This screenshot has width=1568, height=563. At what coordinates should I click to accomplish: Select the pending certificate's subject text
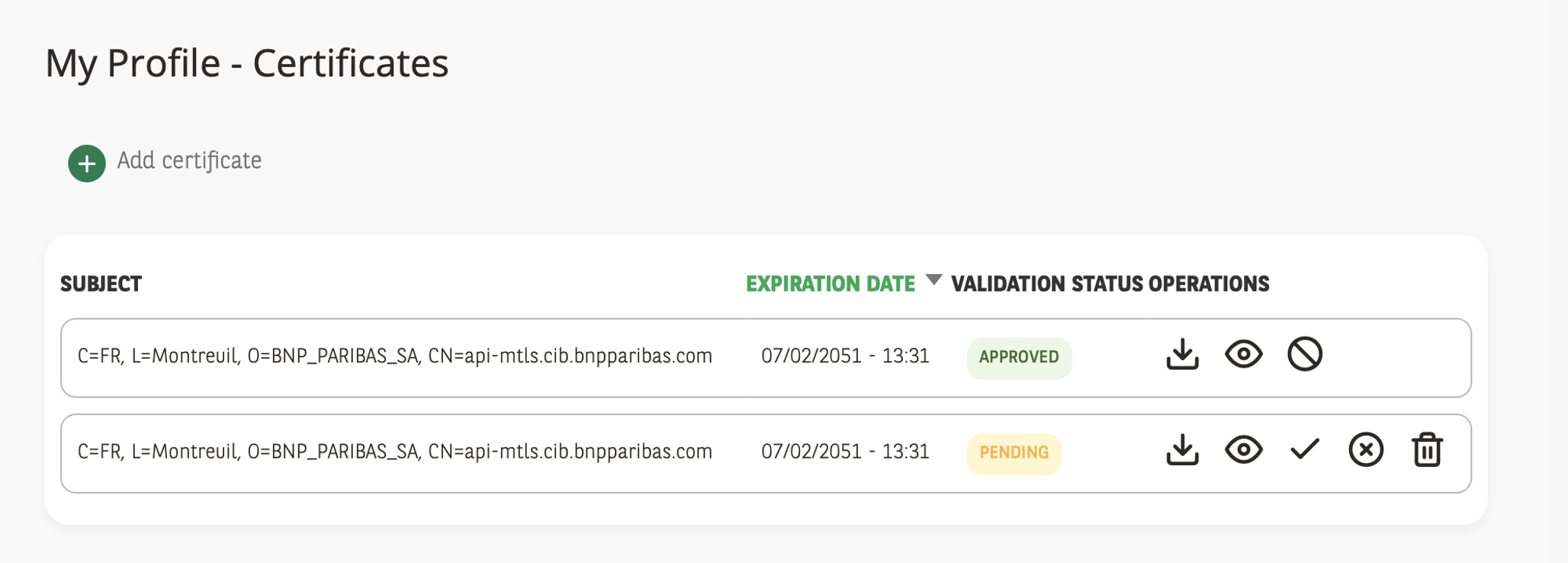click(x=394, y=452)
